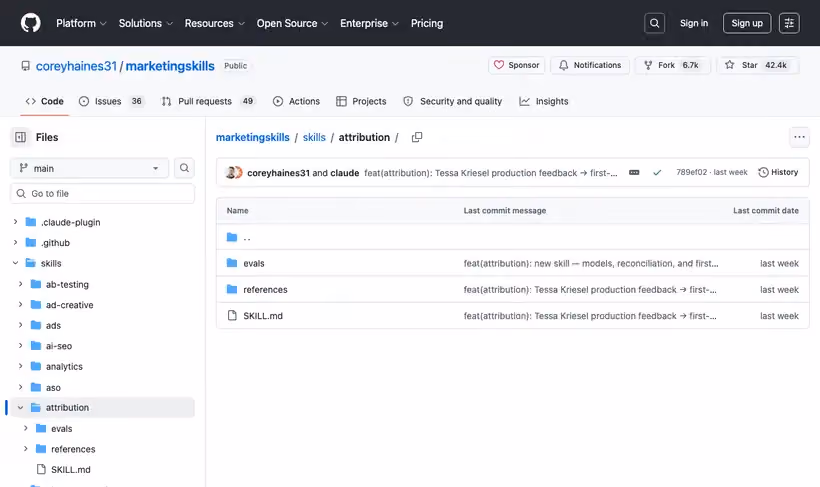This screenshot has width=820, height=487.
Task: Expand the ai-seo folder chevron
Action: point(20,345)
